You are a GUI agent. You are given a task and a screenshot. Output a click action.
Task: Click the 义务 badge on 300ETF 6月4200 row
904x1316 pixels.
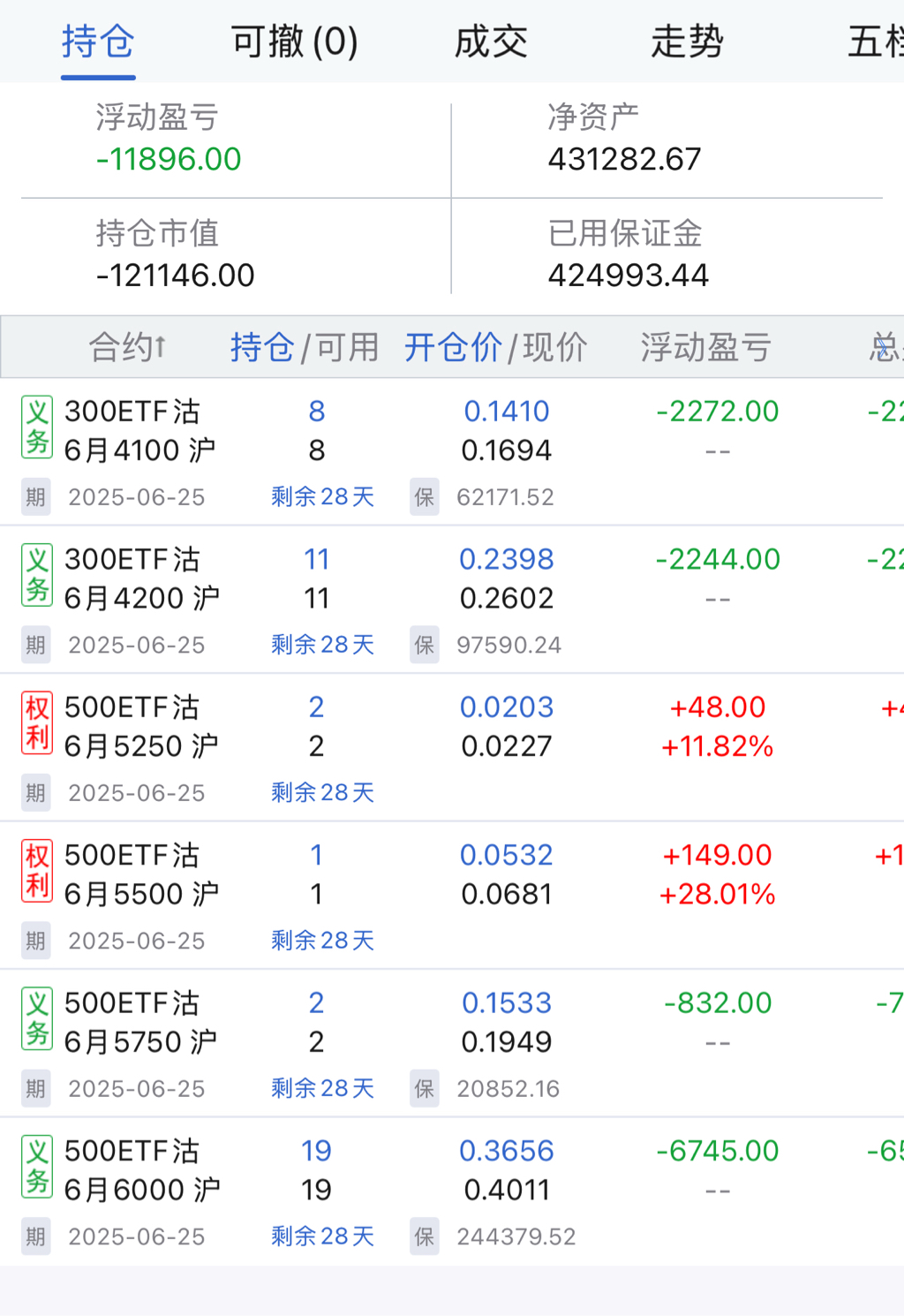click(37, 576)
